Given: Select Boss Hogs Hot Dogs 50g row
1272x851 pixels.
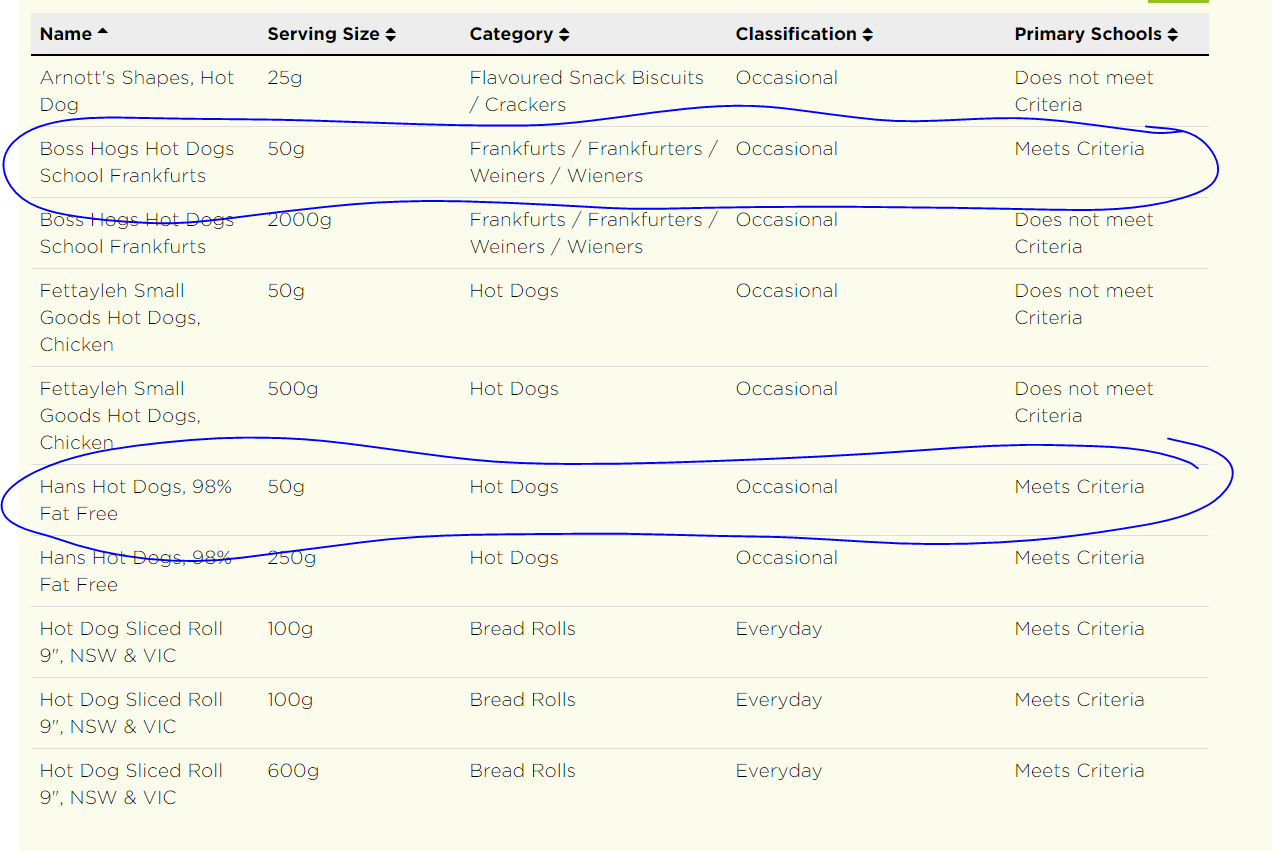Looking at the screenshot, I should (620, 162).
